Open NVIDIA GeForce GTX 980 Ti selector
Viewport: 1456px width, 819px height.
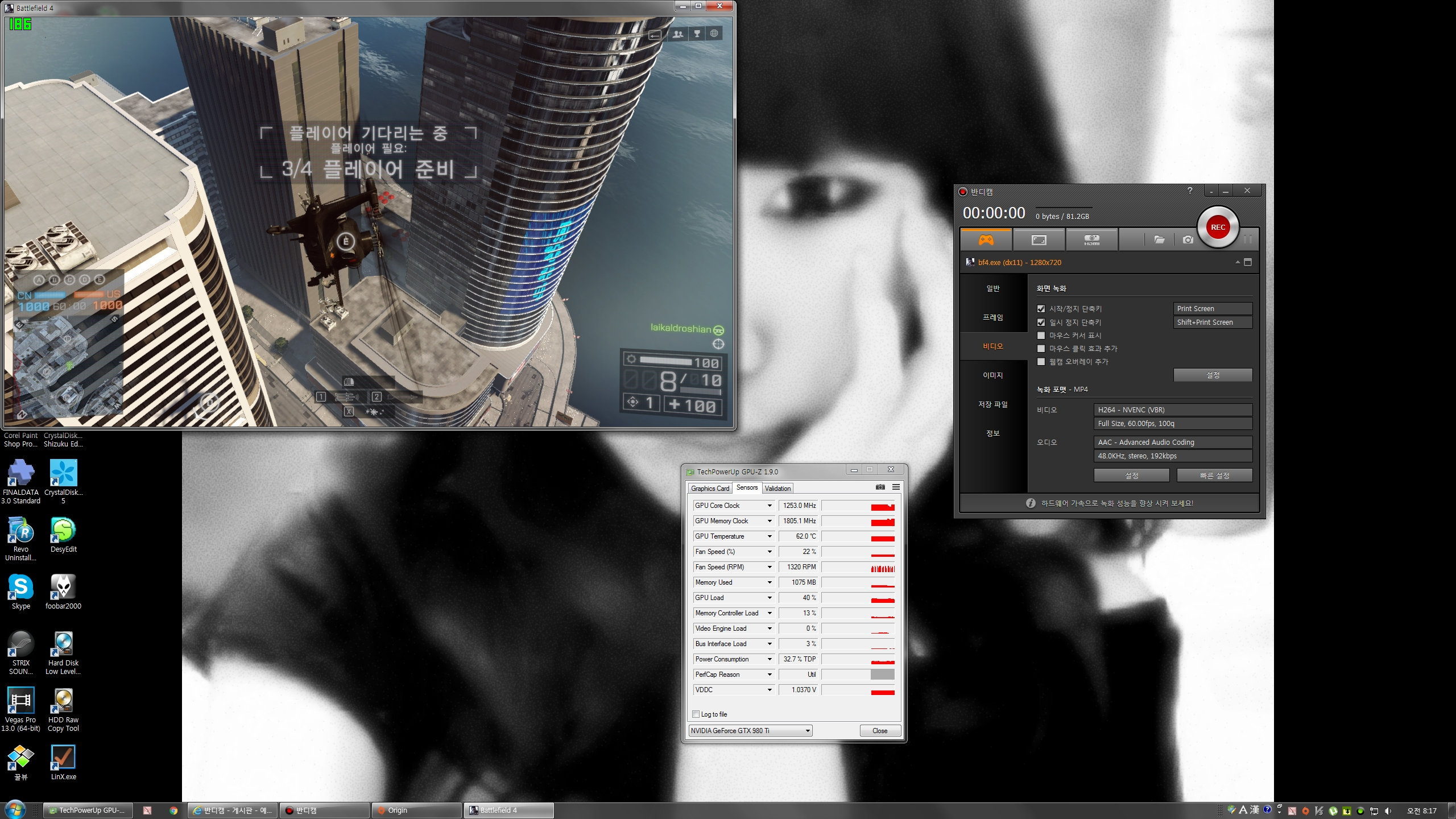click(x=750, y=731)
